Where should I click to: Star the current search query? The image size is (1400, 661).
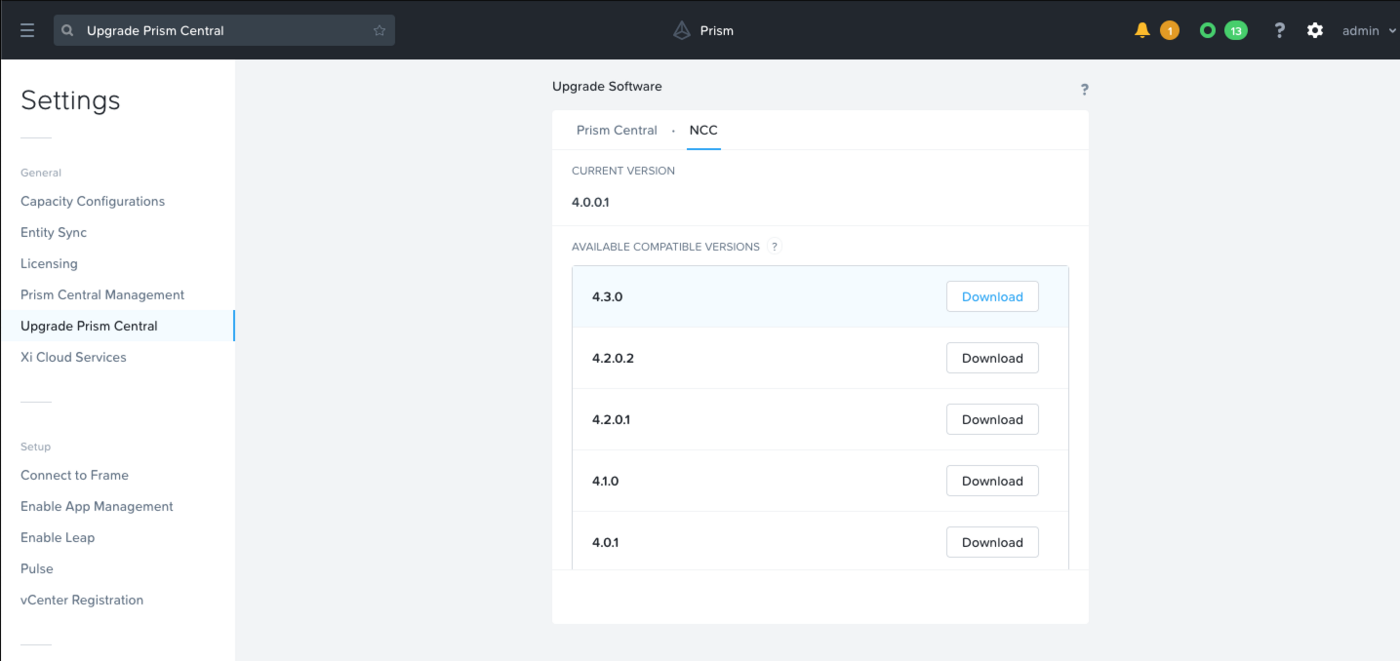click(379, 30)
